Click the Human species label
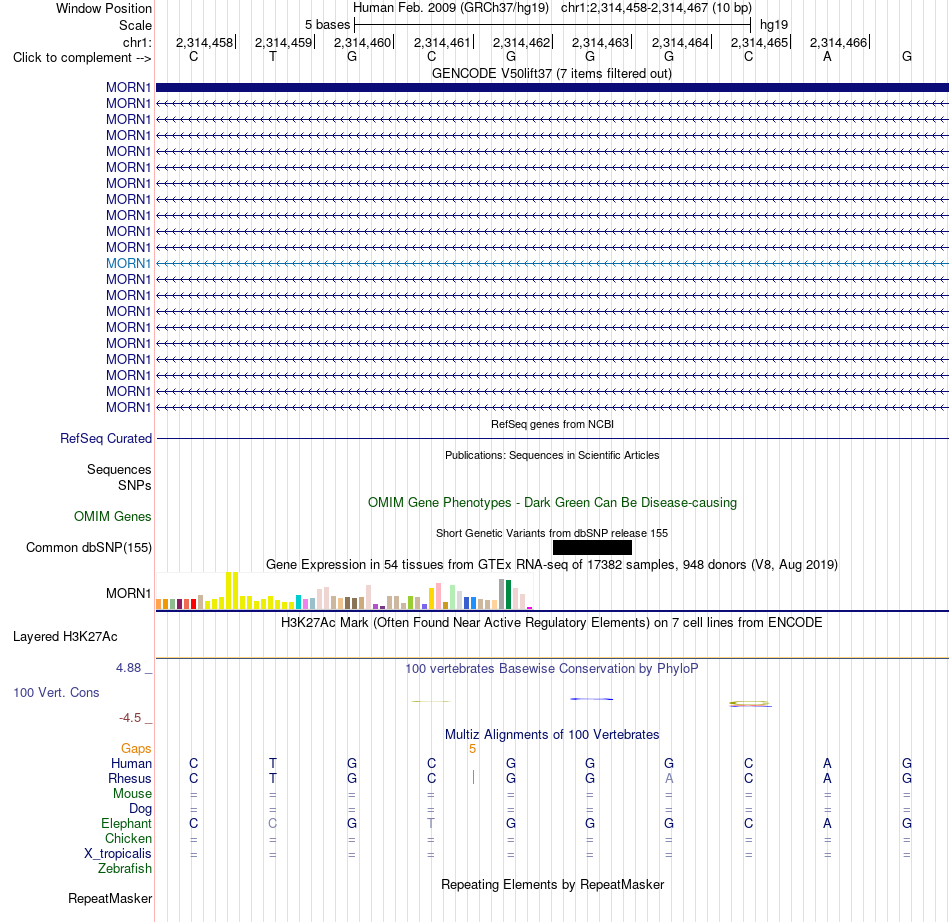This screenshot has width=950, height=922. pyautogui.click(x=131, y=763)
